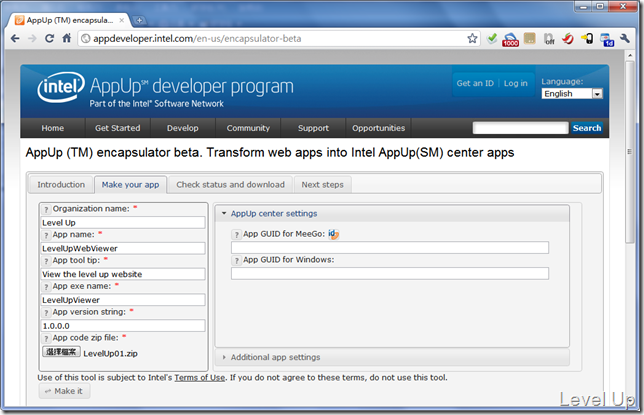Click the blue window extension icon
Image resolution: width=644 pixels, height=415 pixels.
(x=607, y=39)
